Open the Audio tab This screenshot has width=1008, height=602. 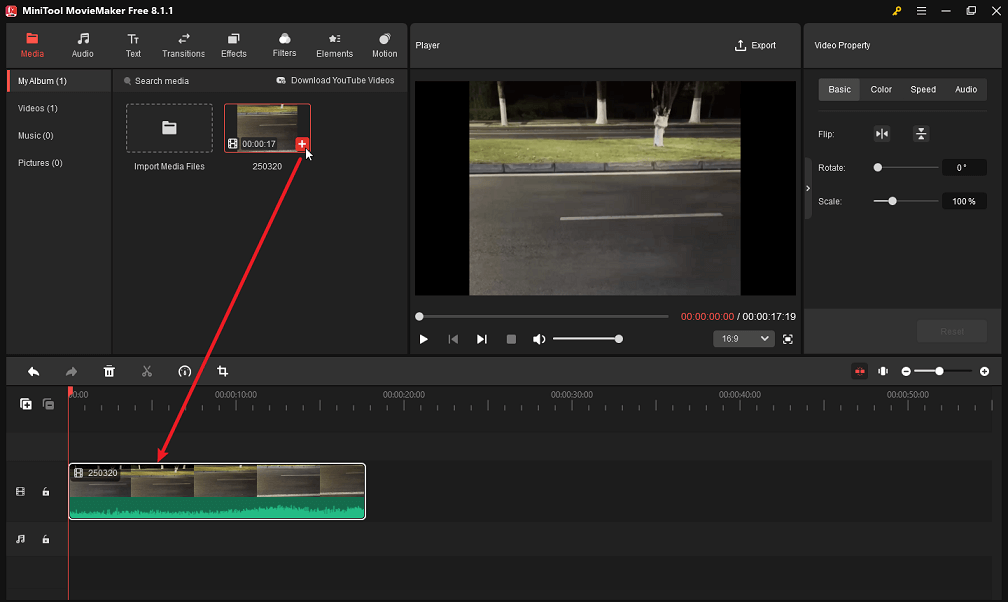coord(82,45)
